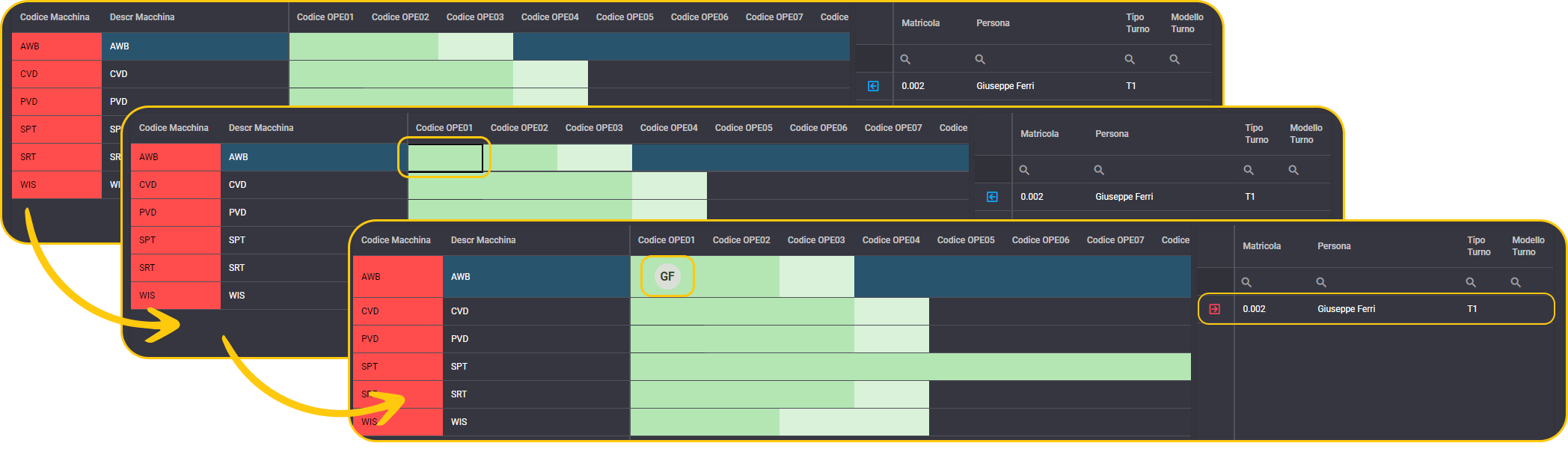Click the Codice OPE02 column header in front panel
This screenshot has height=452, width=1568.
[x=741, y=240]
